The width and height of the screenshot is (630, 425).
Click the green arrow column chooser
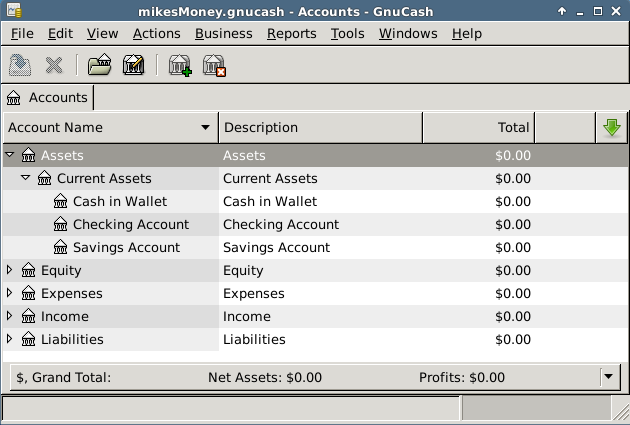coord(612,127)
